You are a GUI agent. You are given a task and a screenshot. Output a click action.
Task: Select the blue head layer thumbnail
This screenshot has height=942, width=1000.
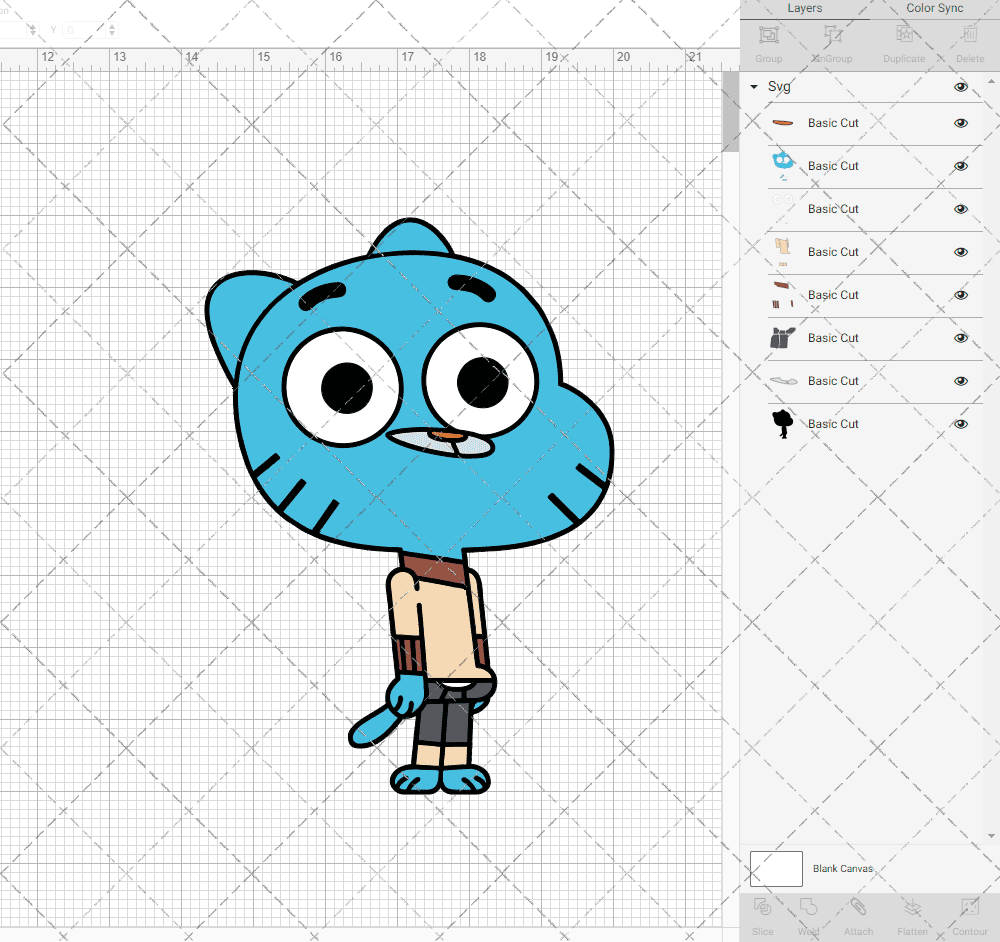(x=783, y=165)
